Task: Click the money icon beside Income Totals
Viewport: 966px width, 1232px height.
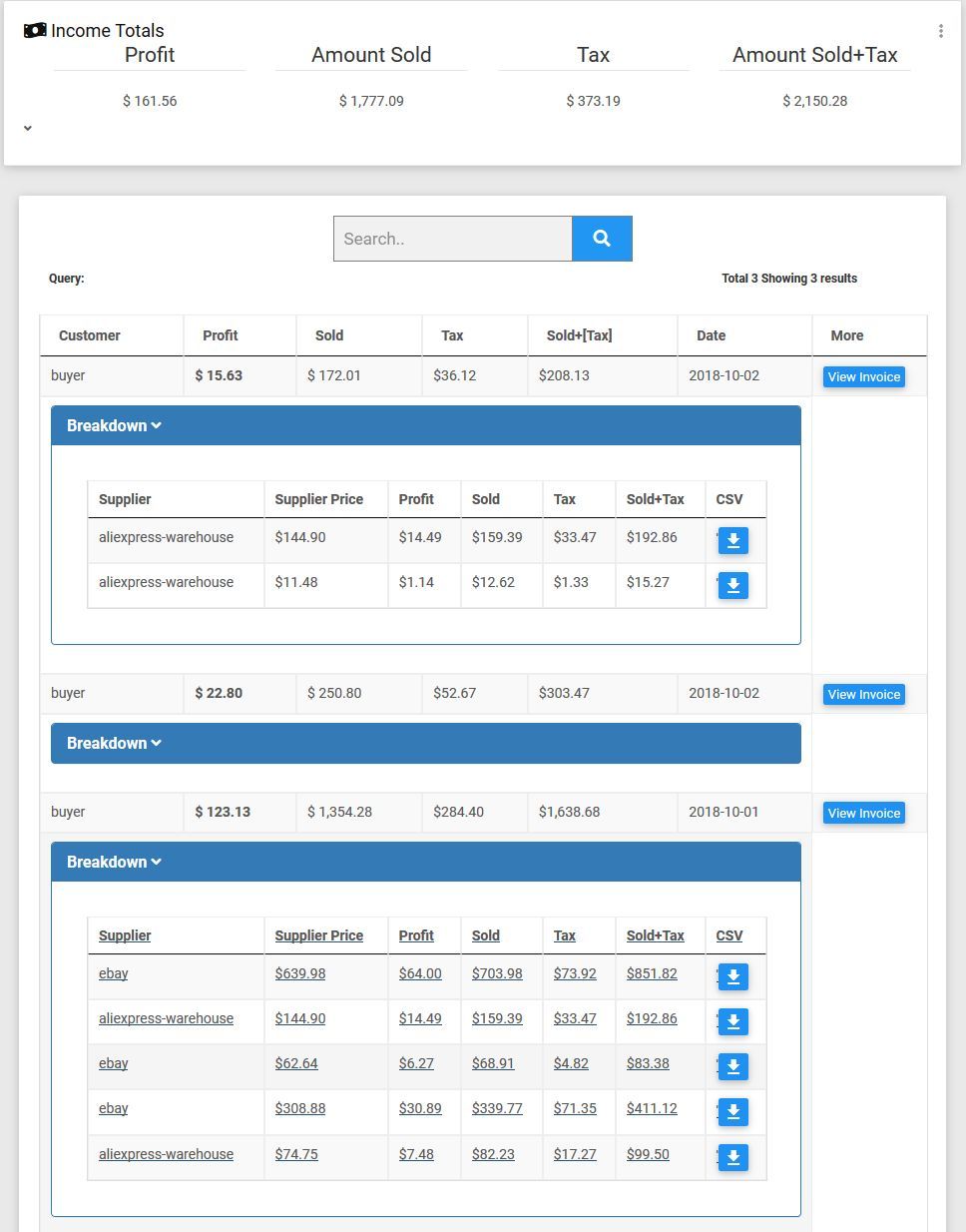Action: coord(35,30)
